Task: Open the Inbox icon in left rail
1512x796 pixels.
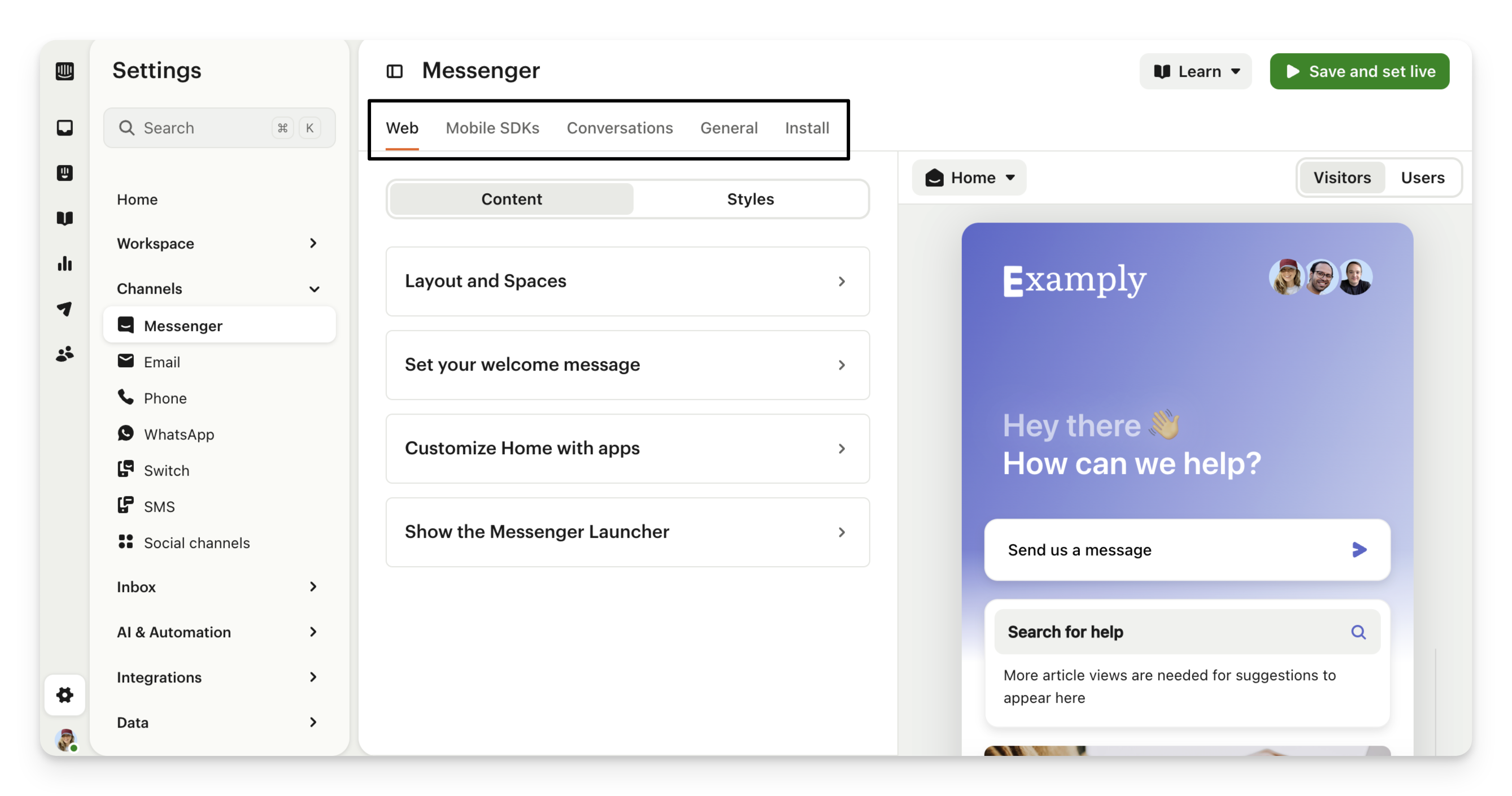Action: coord(64,127)
